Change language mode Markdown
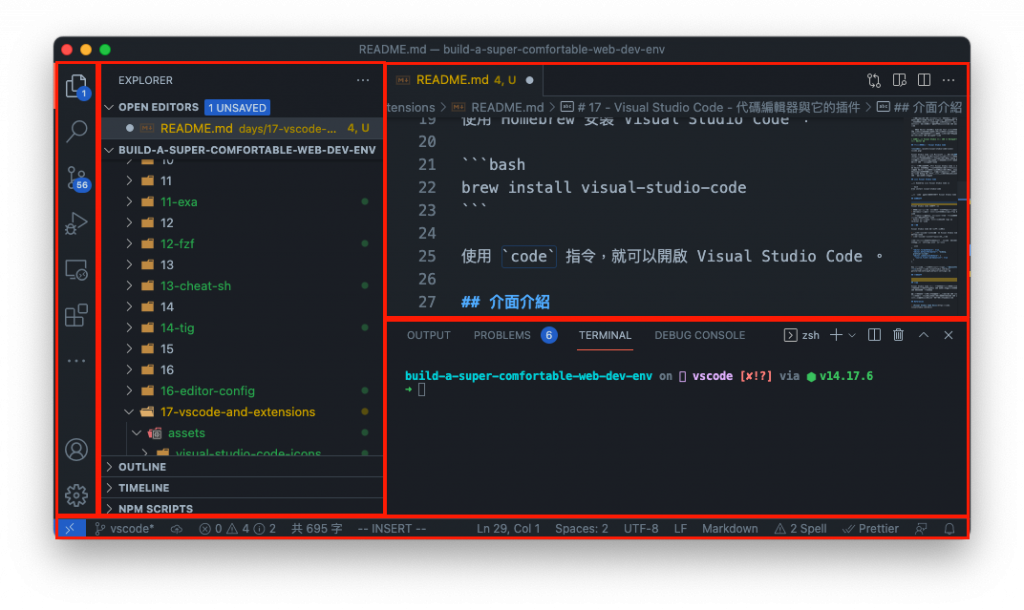Image resolution: width=1024 pixels, height=610 pixels. [729, 529]
